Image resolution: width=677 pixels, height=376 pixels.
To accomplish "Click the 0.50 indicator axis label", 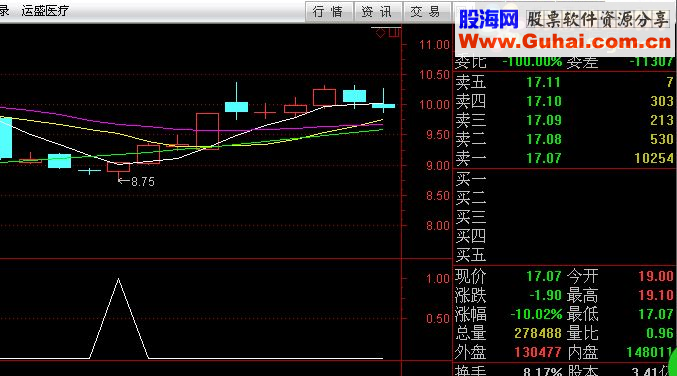I will 438,319.
